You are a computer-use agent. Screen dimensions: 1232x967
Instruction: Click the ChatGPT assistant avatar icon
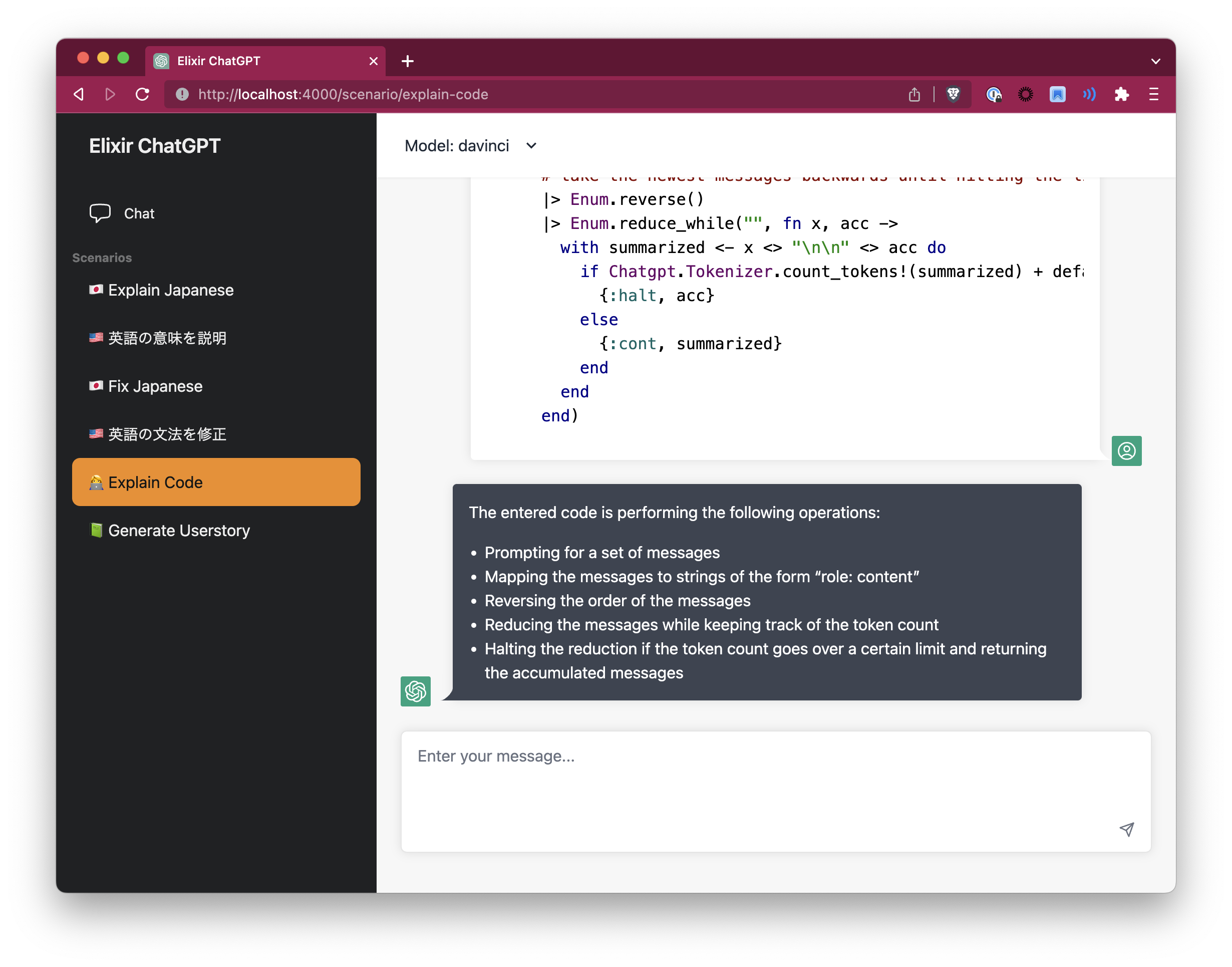[x=415, y=691]
